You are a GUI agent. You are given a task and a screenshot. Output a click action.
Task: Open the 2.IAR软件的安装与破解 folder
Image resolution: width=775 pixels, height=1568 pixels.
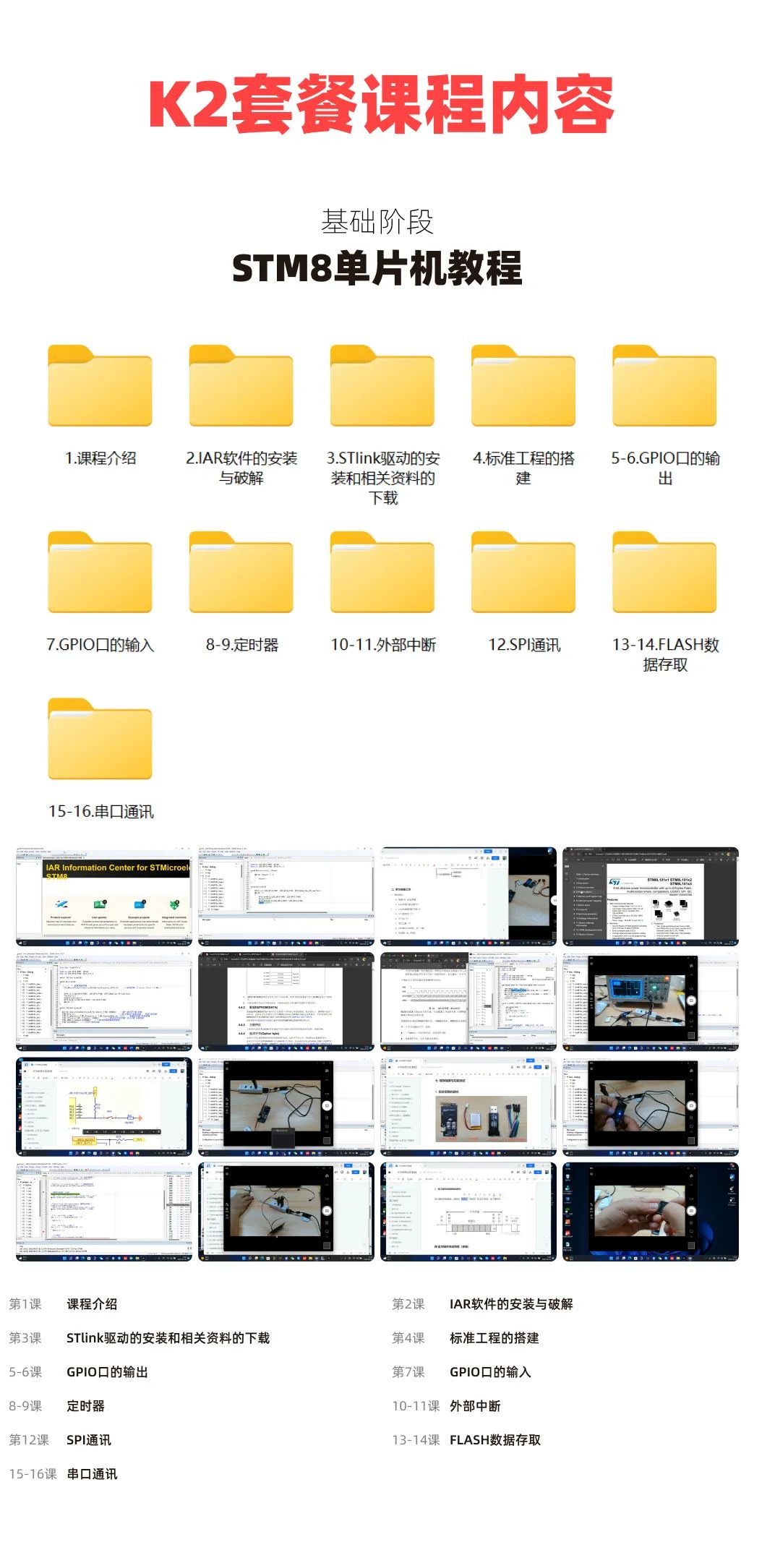(x=241, y=387)
